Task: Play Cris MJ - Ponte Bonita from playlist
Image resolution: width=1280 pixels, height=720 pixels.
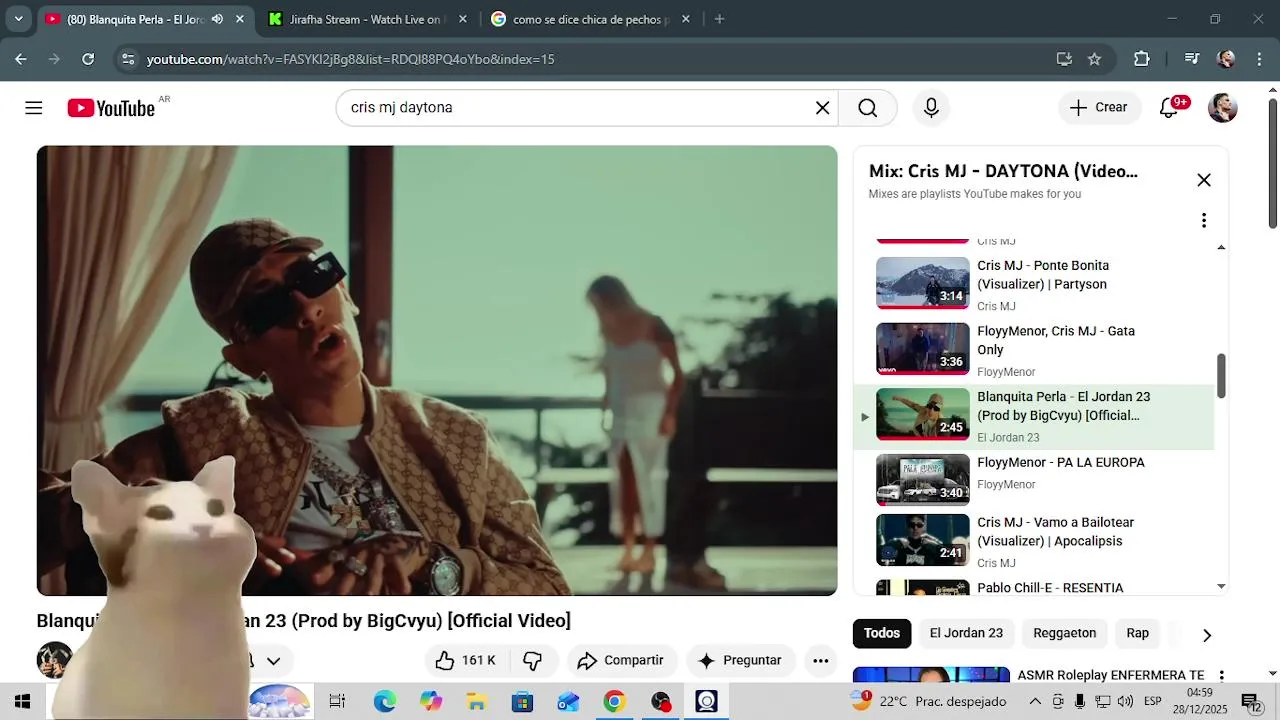Action: pos(1043,275)
